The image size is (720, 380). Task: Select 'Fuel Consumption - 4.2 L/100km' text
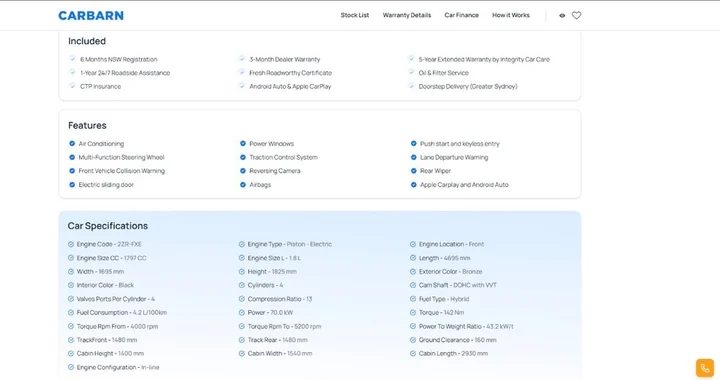click(x=122, y=313)
